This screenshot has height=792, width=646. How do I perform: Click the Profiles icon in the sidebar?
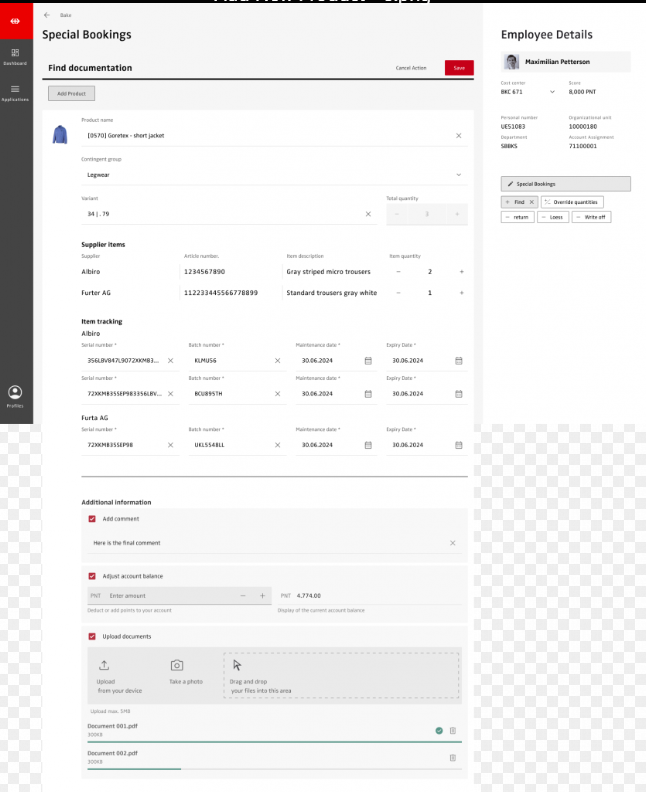click(15, 394)
